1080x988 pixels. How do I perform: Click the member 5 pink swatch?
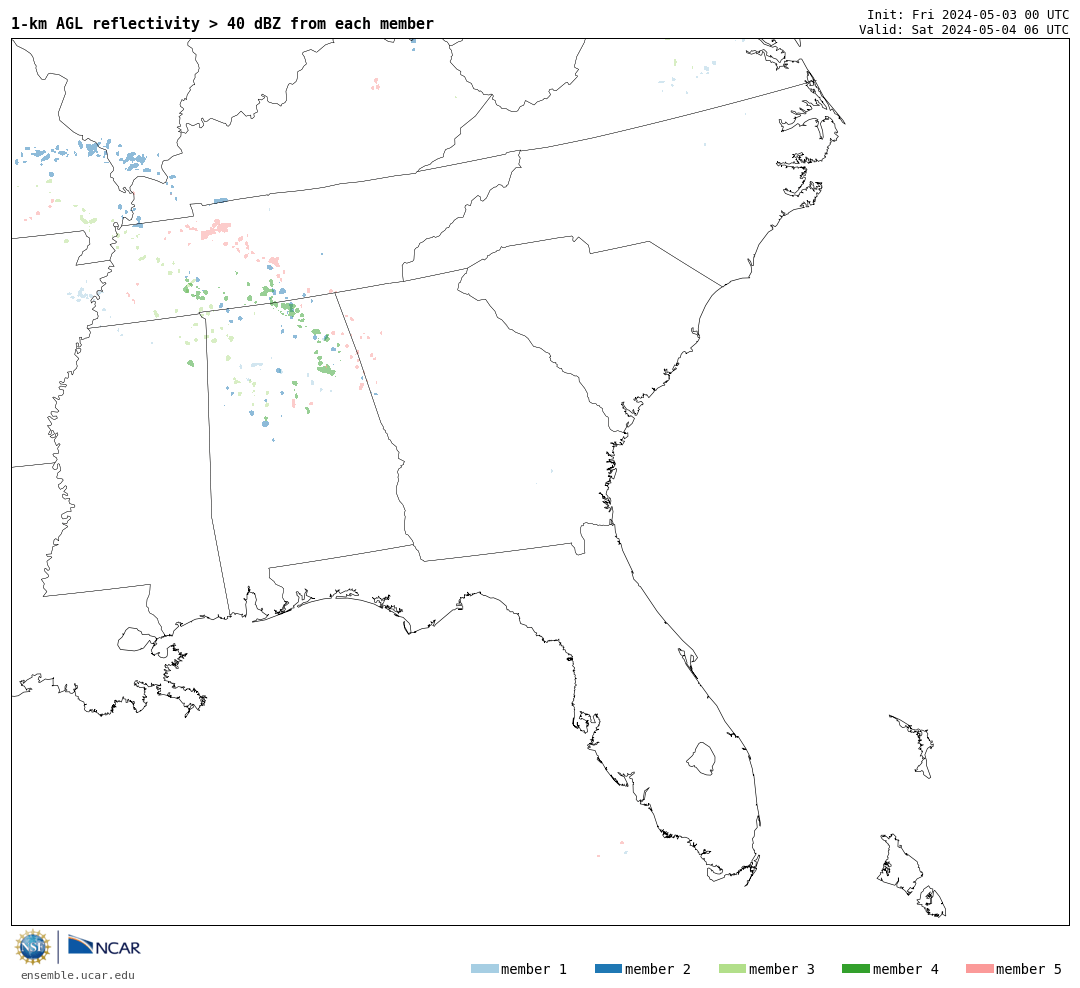coord(979,969)
